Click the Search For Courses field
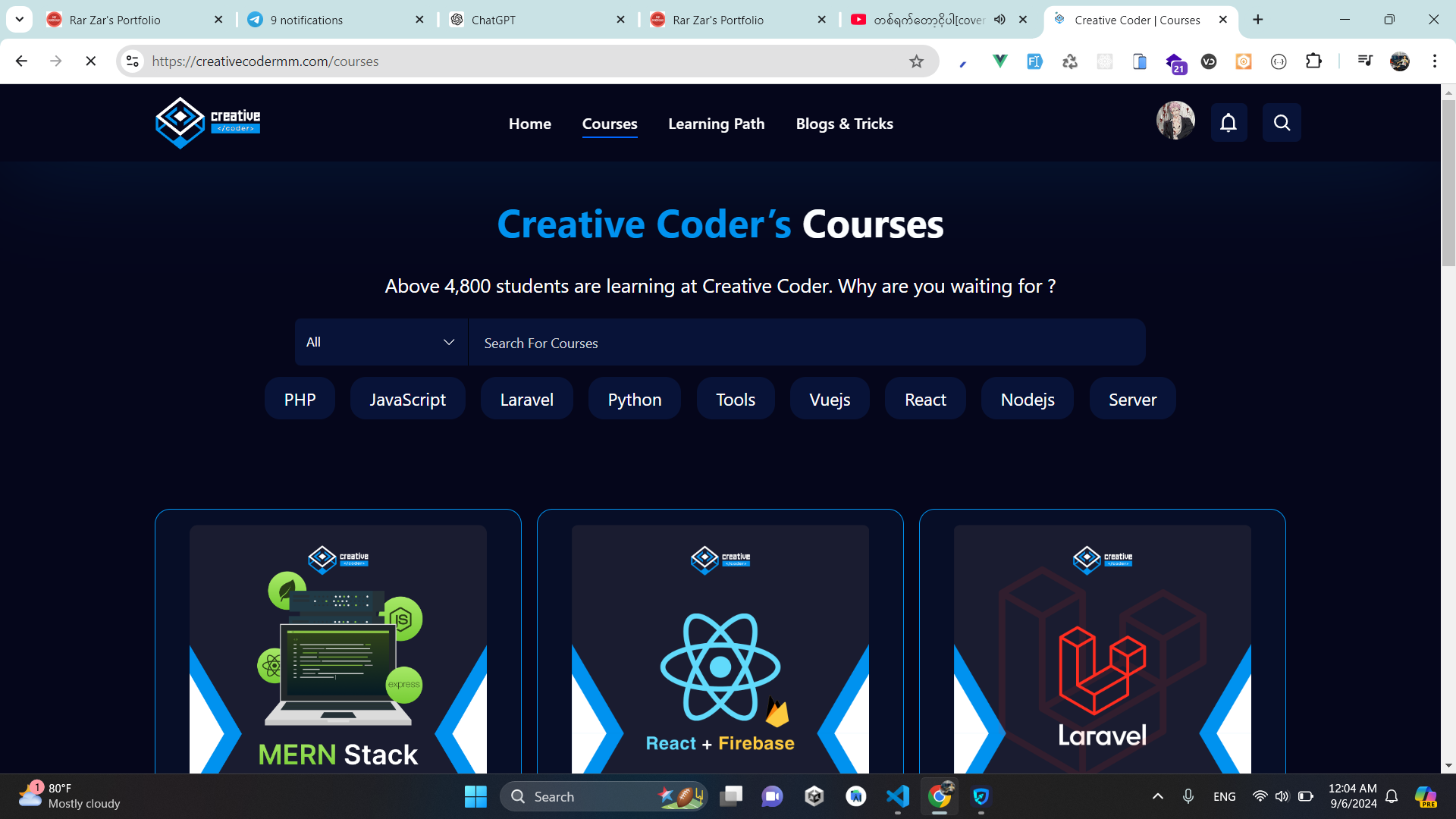The image size is (1456, 819). tap(807, 342)
